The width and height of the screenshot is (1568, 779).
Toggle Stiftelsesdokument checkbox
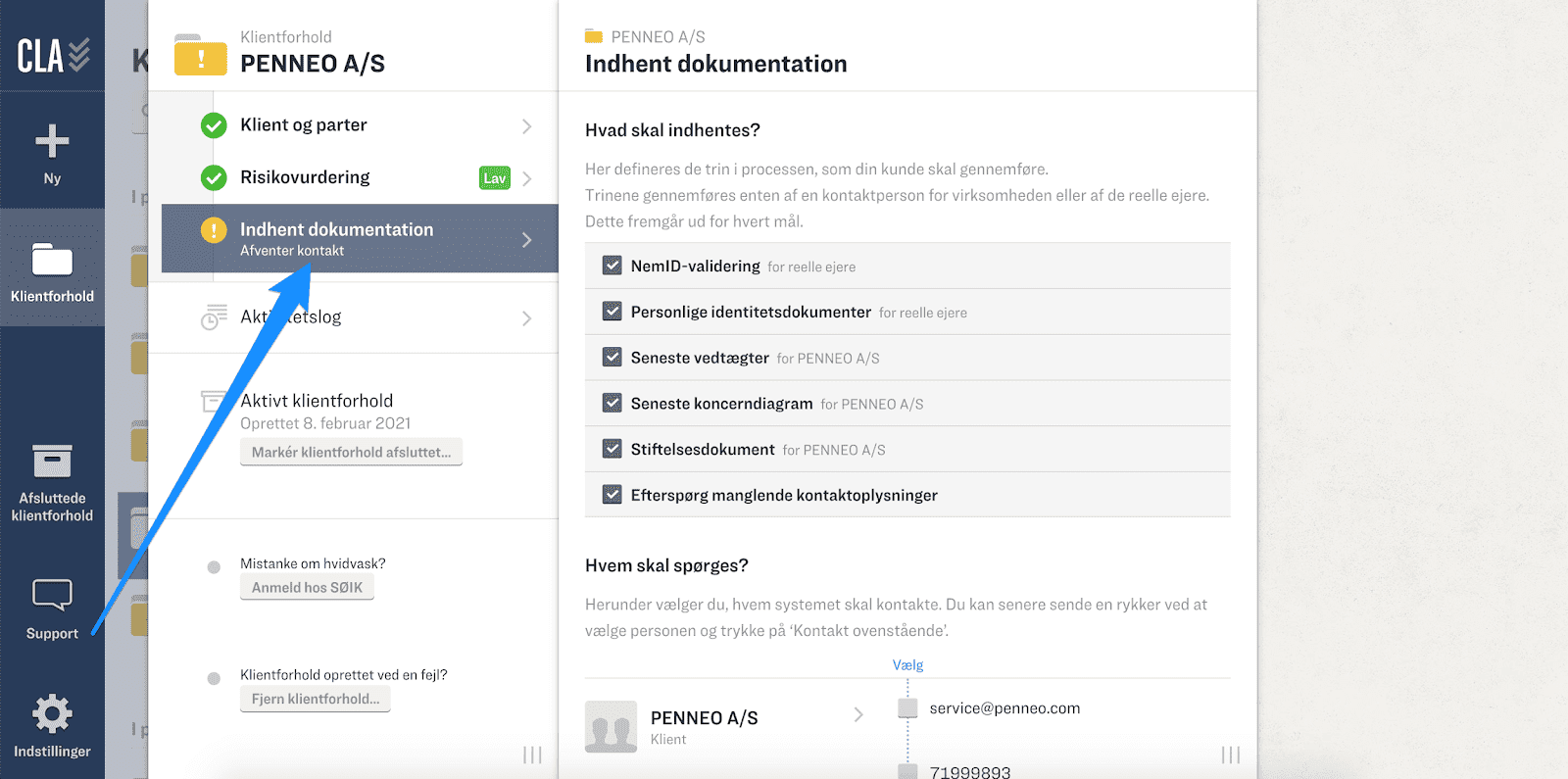(x=612, y=449)
